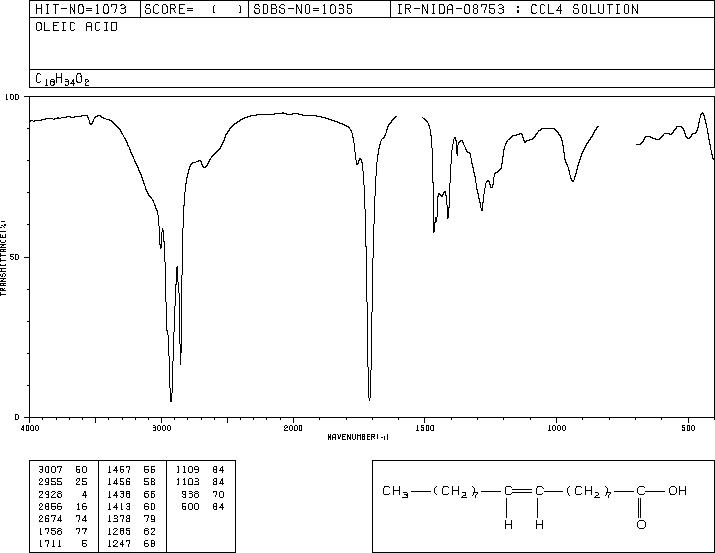Click the OH group in the structure
This screenshot has height=553, width=715.
click(x=677, y=491)
